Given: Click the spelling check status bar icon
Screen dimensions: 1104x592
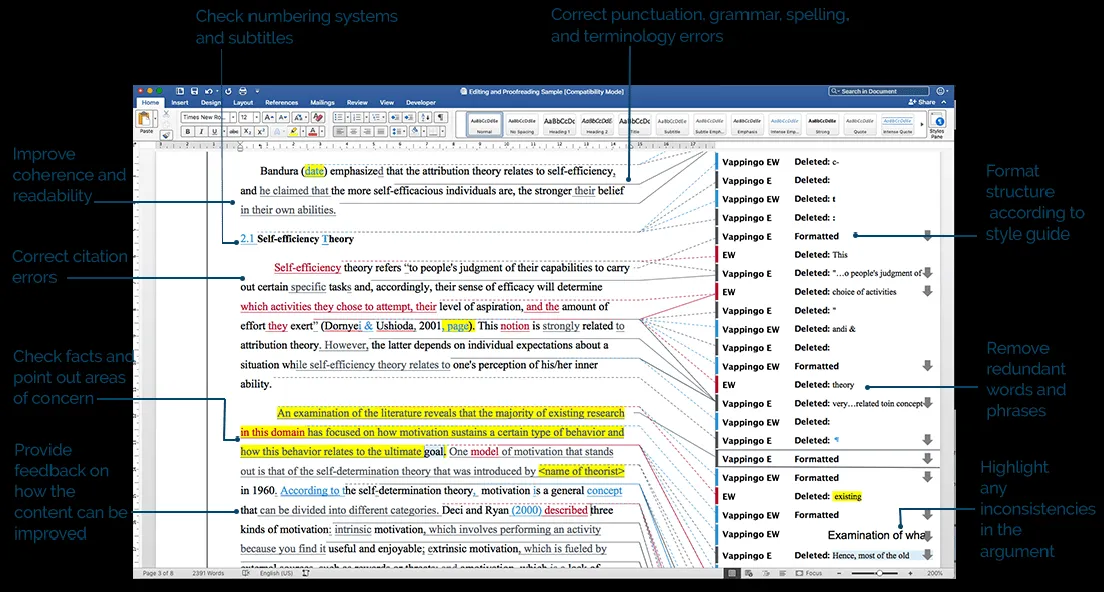Looking at the screenshot, I should 246,573.
